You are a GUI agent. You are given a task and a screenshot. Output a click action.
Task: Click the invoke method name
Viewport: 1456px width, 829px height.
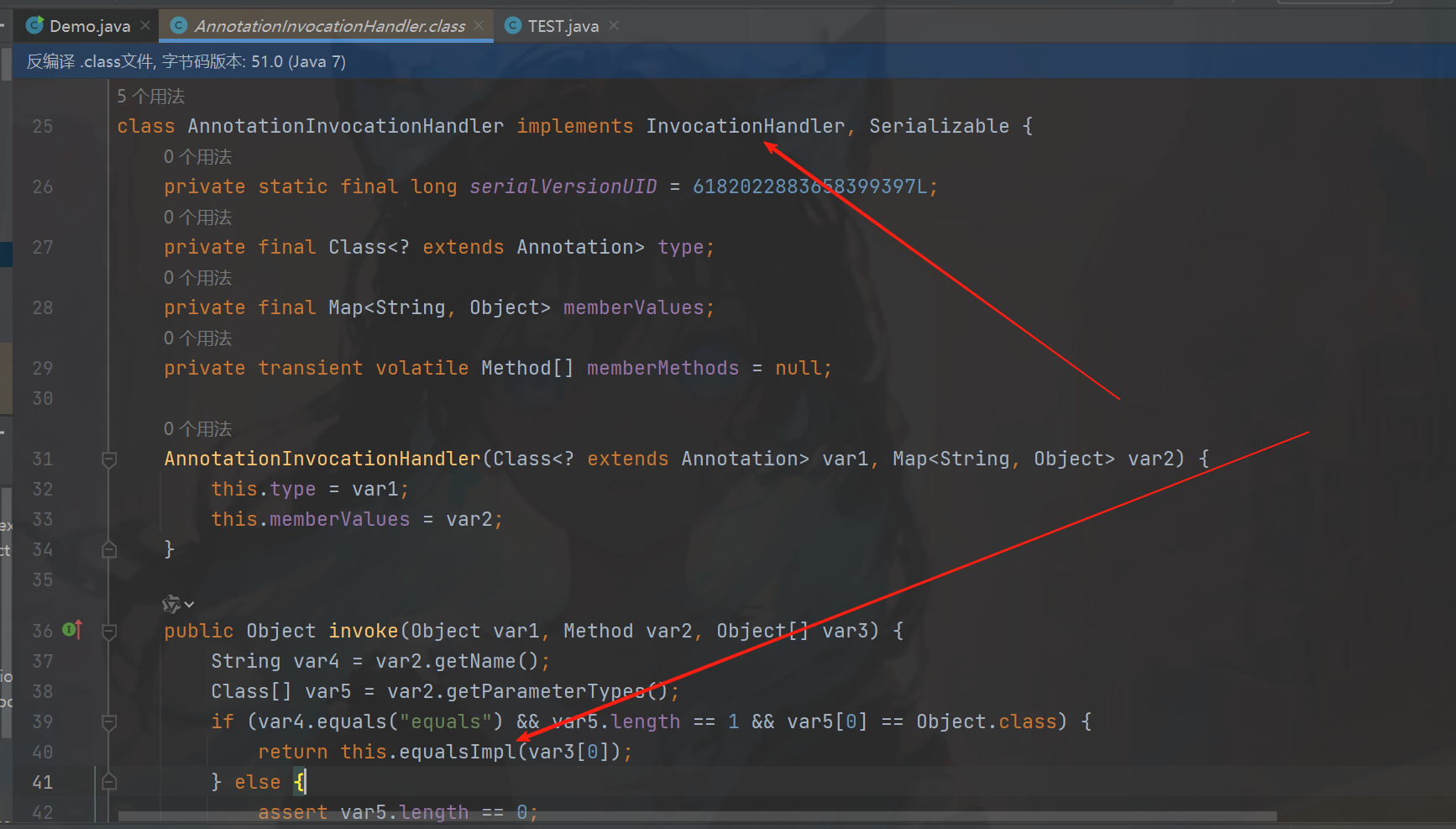[364, 631]
